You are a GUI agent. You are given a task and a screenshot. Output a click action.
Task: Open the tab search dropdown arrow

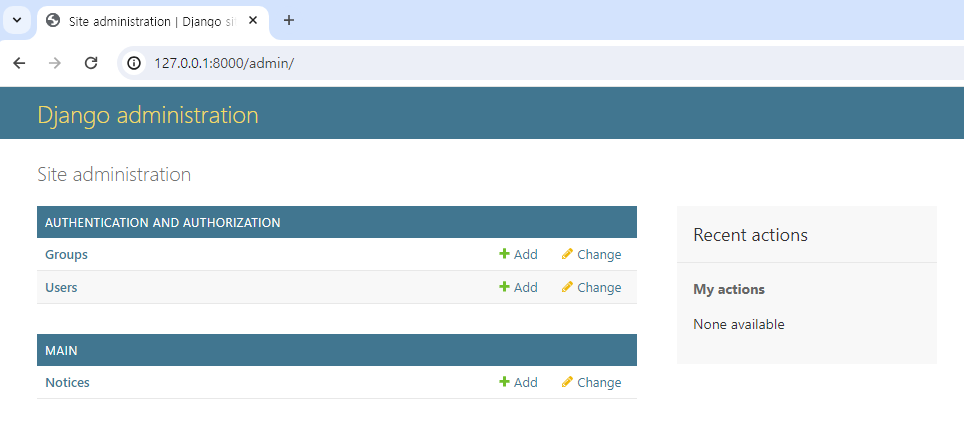[17, 20]
